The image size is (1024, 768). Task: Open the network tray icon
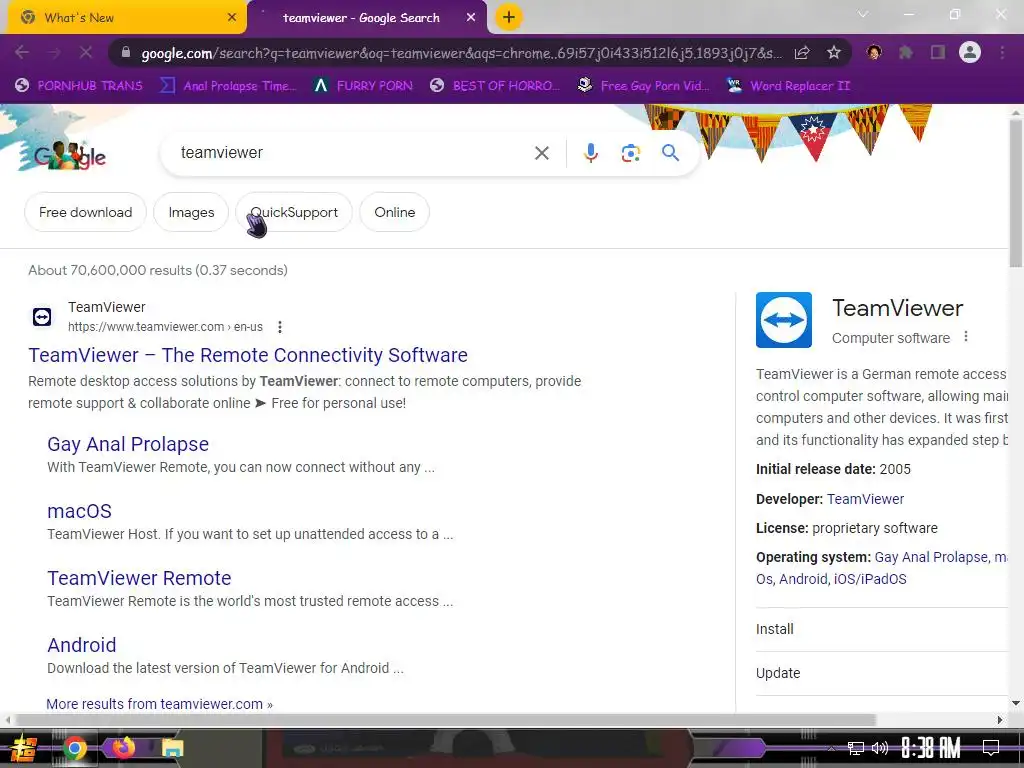856,748
